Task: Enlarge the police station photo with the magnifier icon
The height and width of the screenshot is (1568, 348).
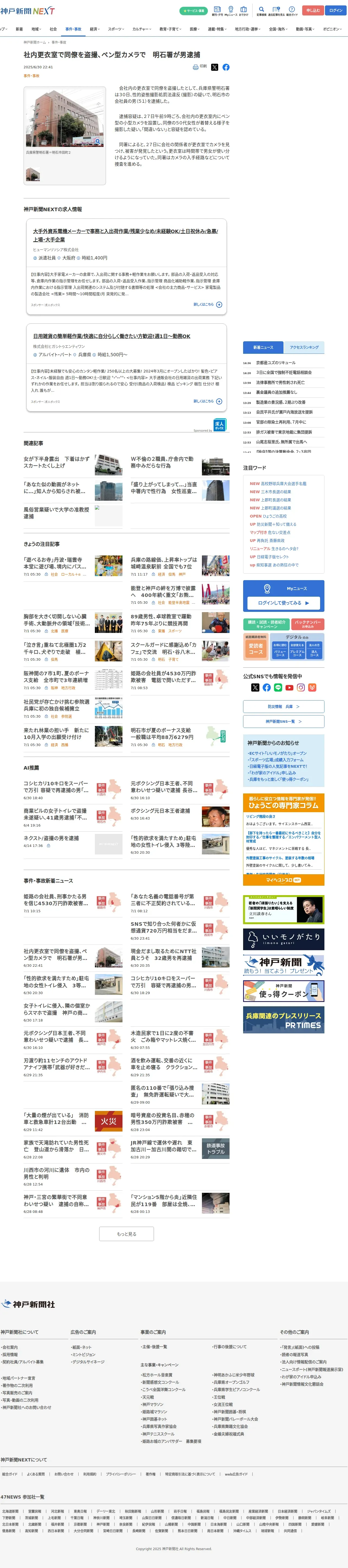Action: 97,141
